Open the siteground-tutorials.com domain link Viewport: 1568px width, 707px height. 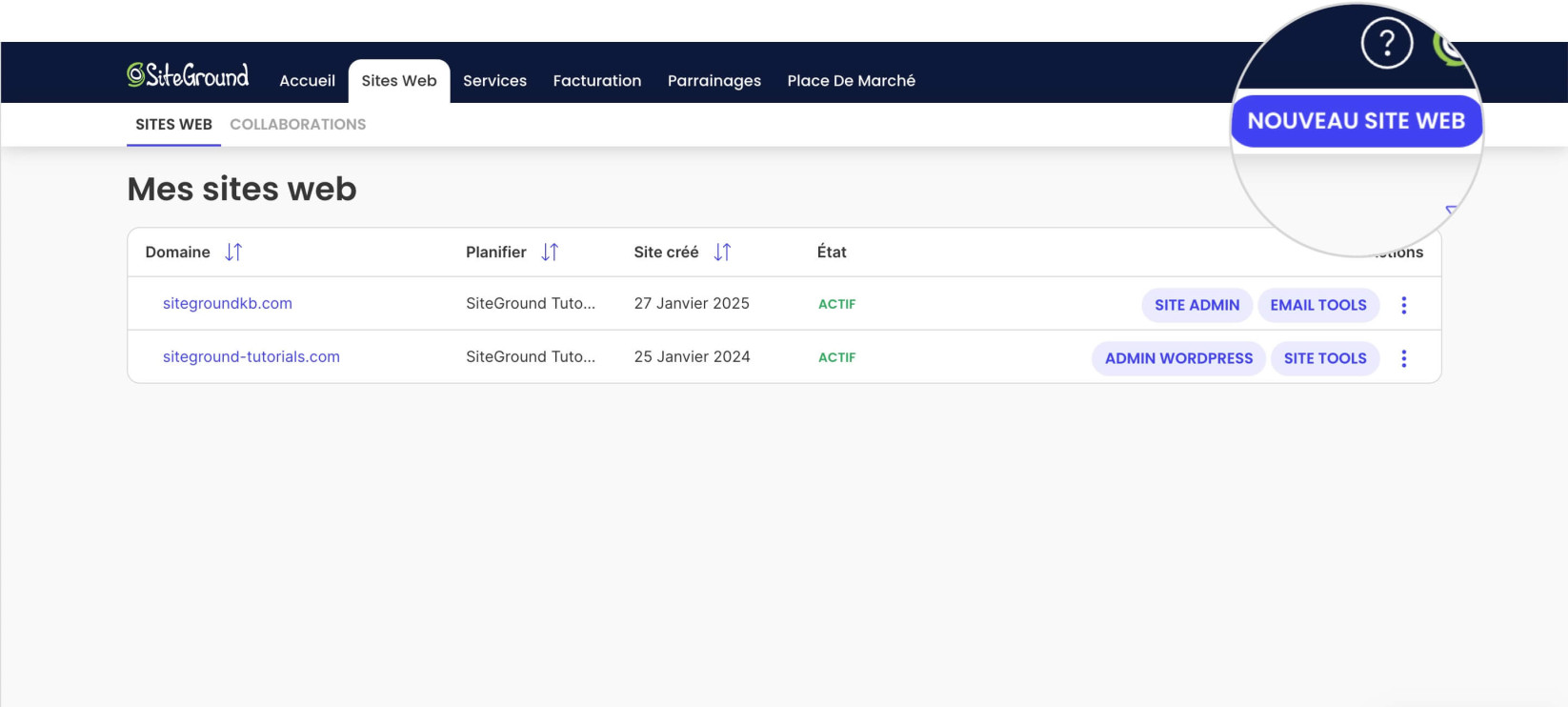click(x=251, y=357)
